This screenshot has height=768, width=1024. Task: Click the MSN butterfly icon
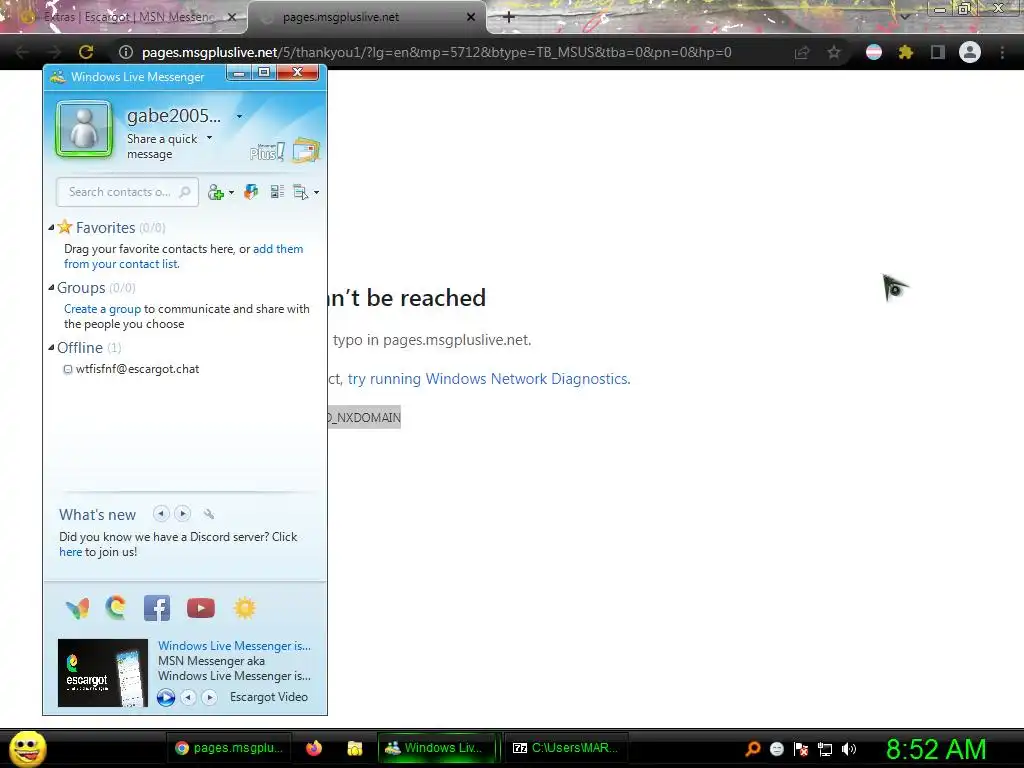[78, 609]
